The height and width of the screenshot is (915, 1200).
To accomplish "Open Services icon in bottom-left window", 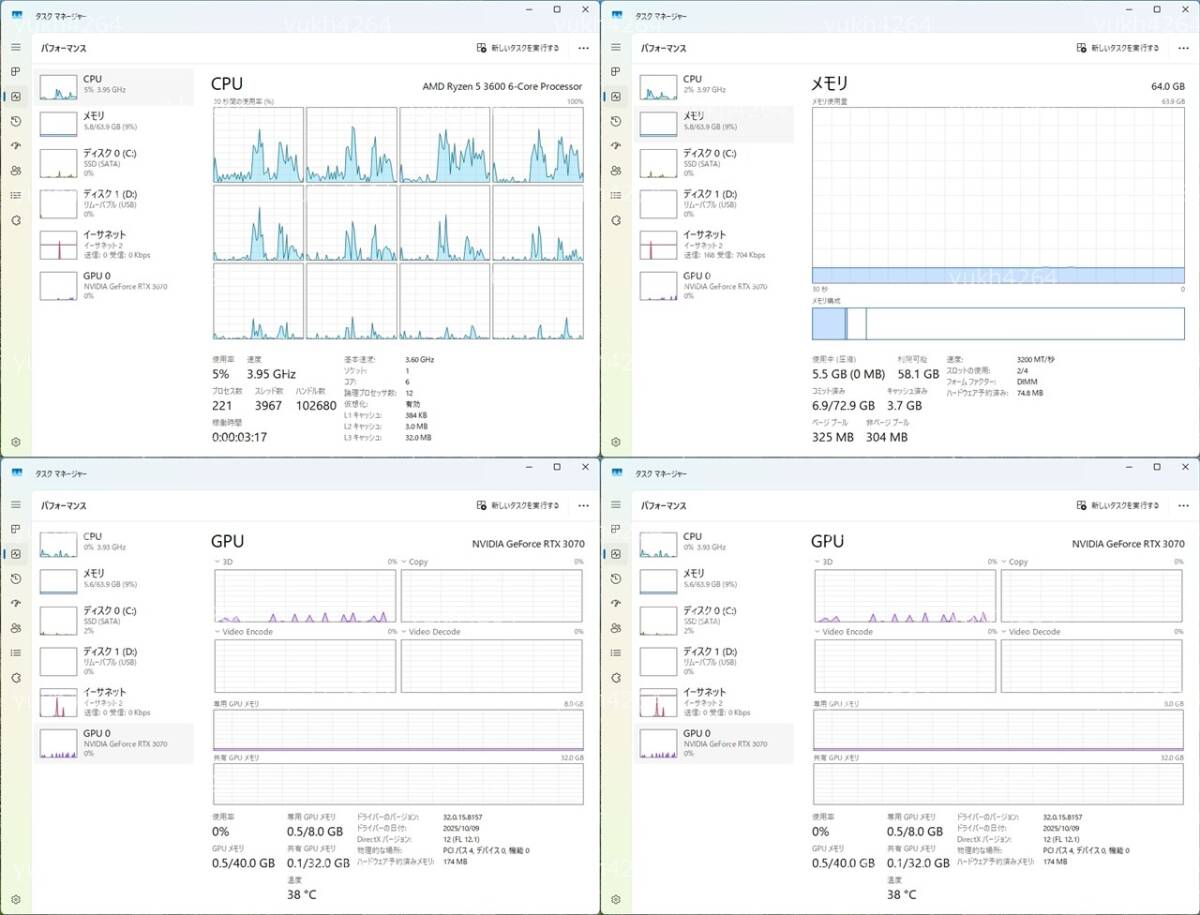I will point(16,677).
